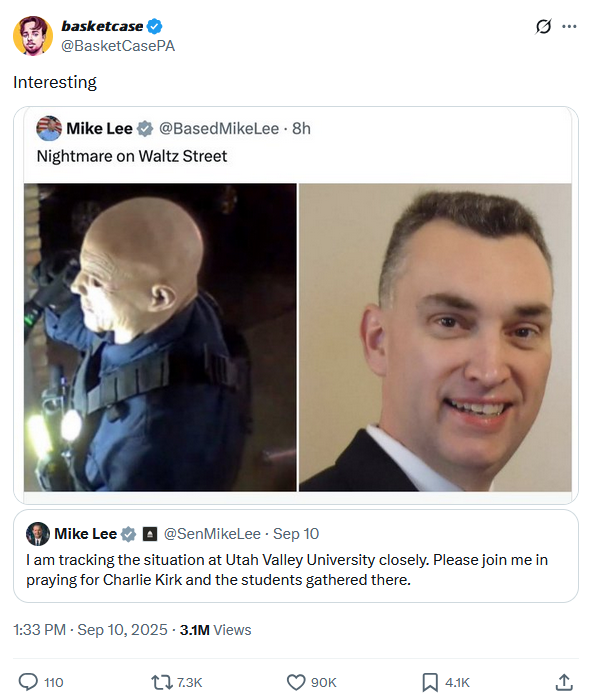Open the Utah Valley University quoted post

click(296, 556)
